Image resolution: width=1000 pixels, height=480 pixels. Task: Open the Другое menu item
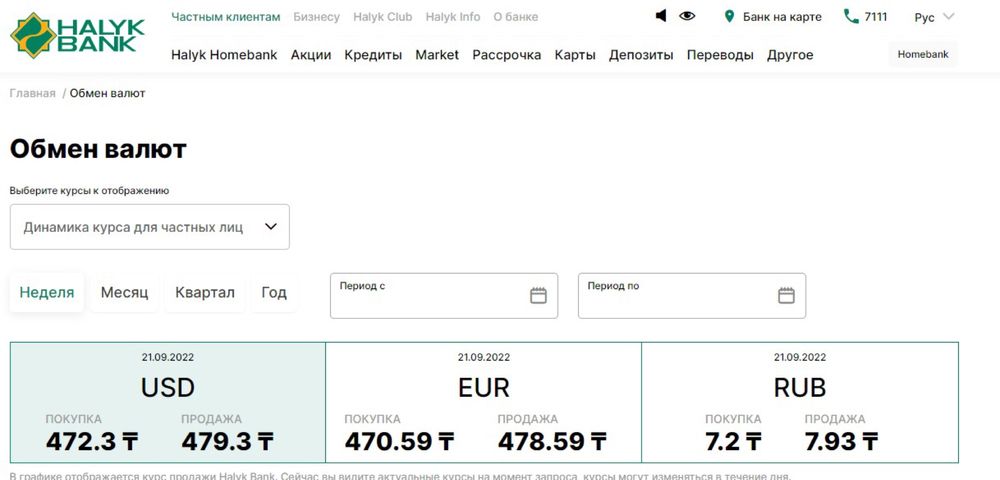pyautogui.click(x=790, y=55)
